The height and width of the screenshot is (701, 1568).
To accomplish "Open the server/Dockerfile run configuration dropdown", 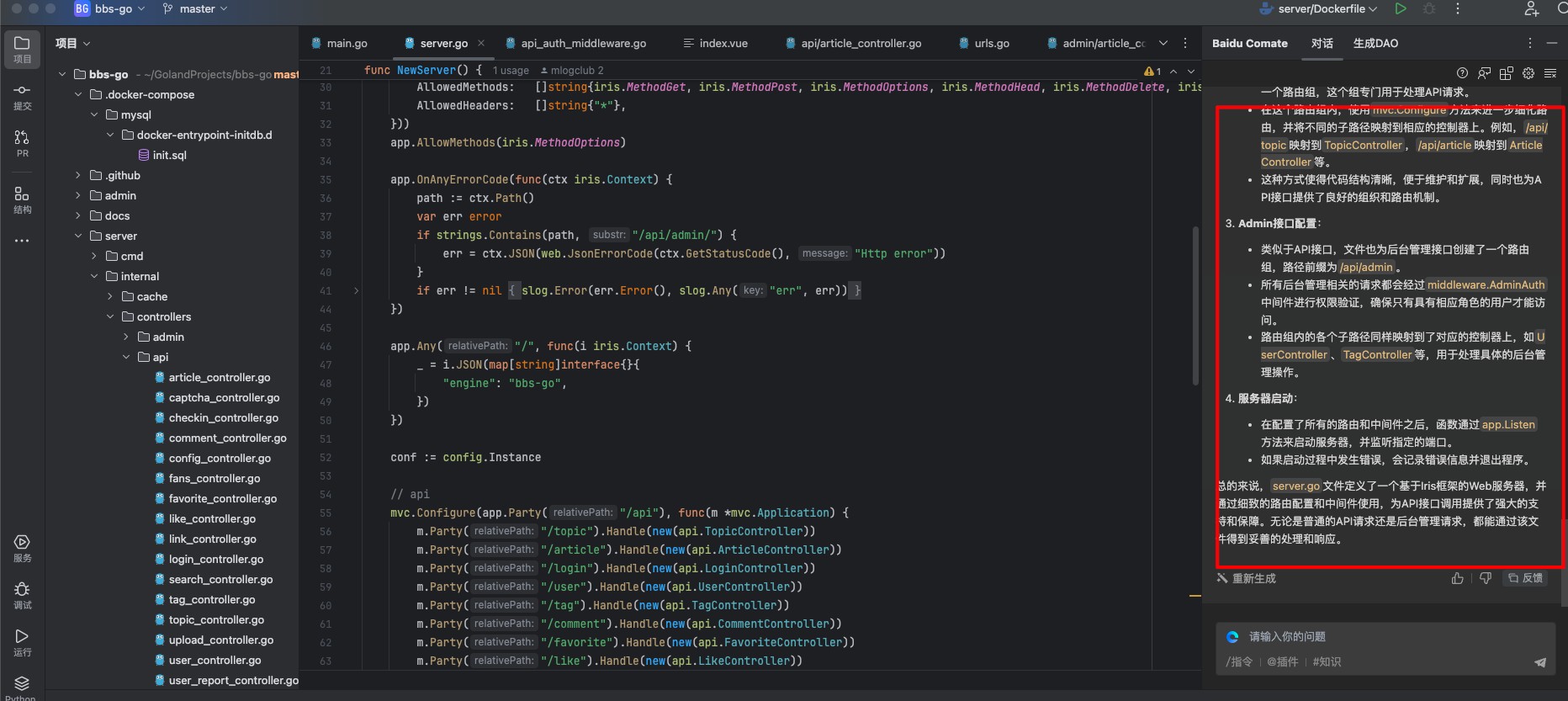I will tap(1318, 8).
